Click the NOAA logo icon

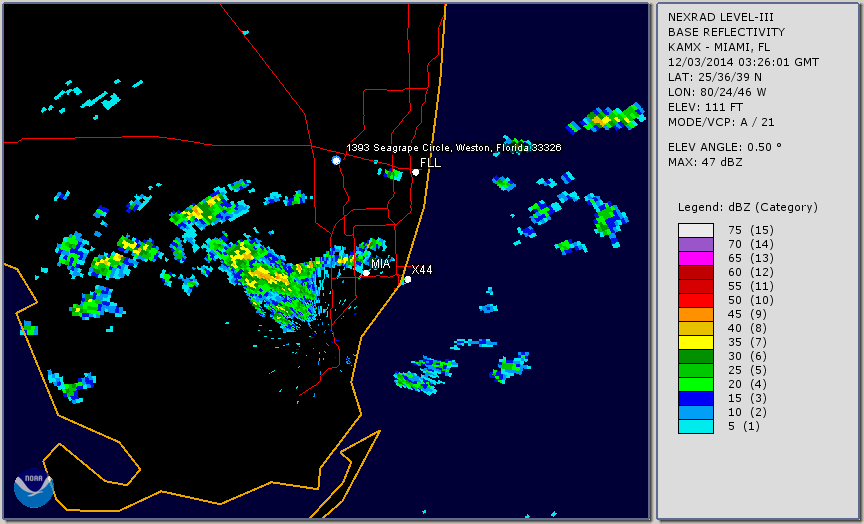[34, 488]
